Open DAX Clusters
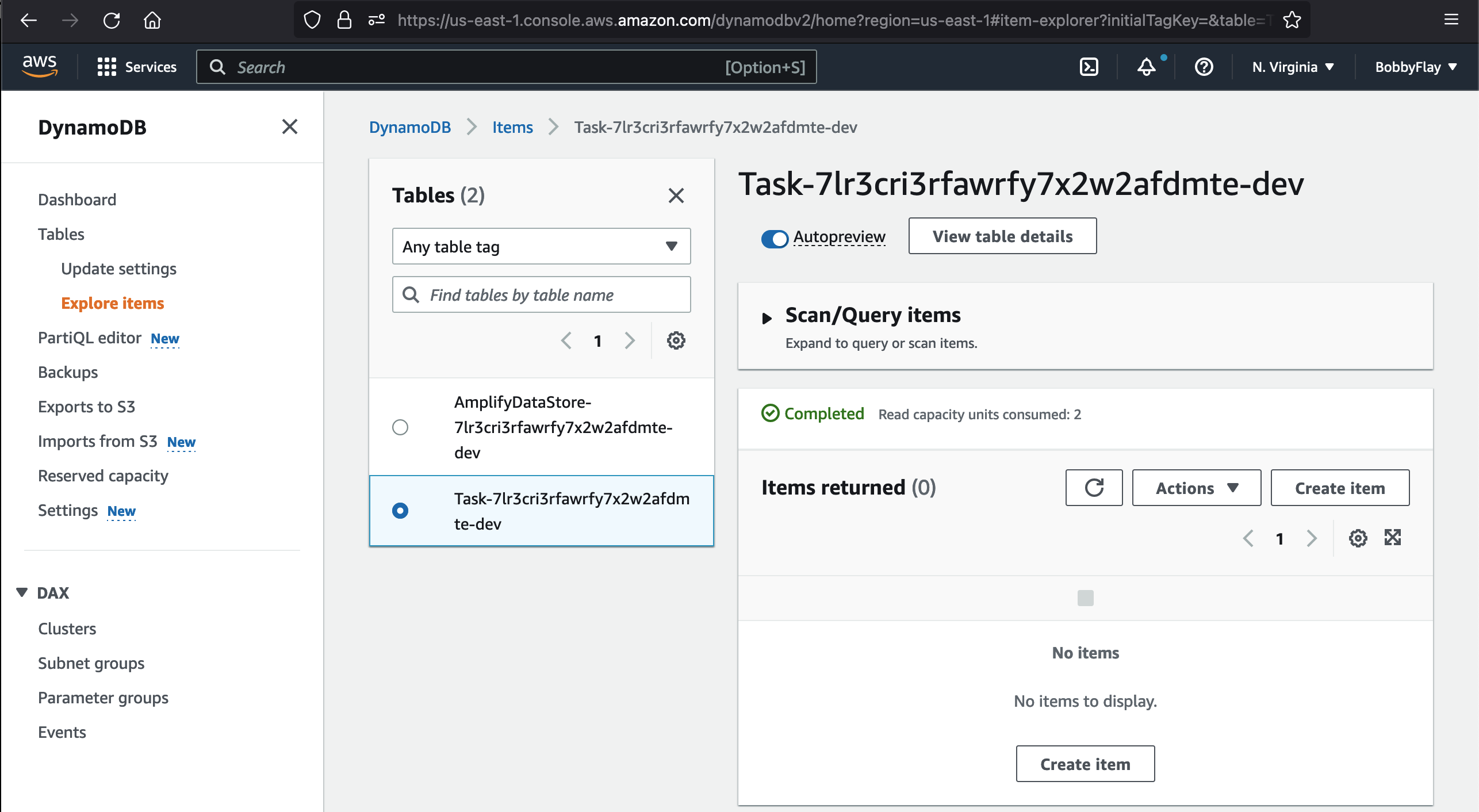 (67, 628)
